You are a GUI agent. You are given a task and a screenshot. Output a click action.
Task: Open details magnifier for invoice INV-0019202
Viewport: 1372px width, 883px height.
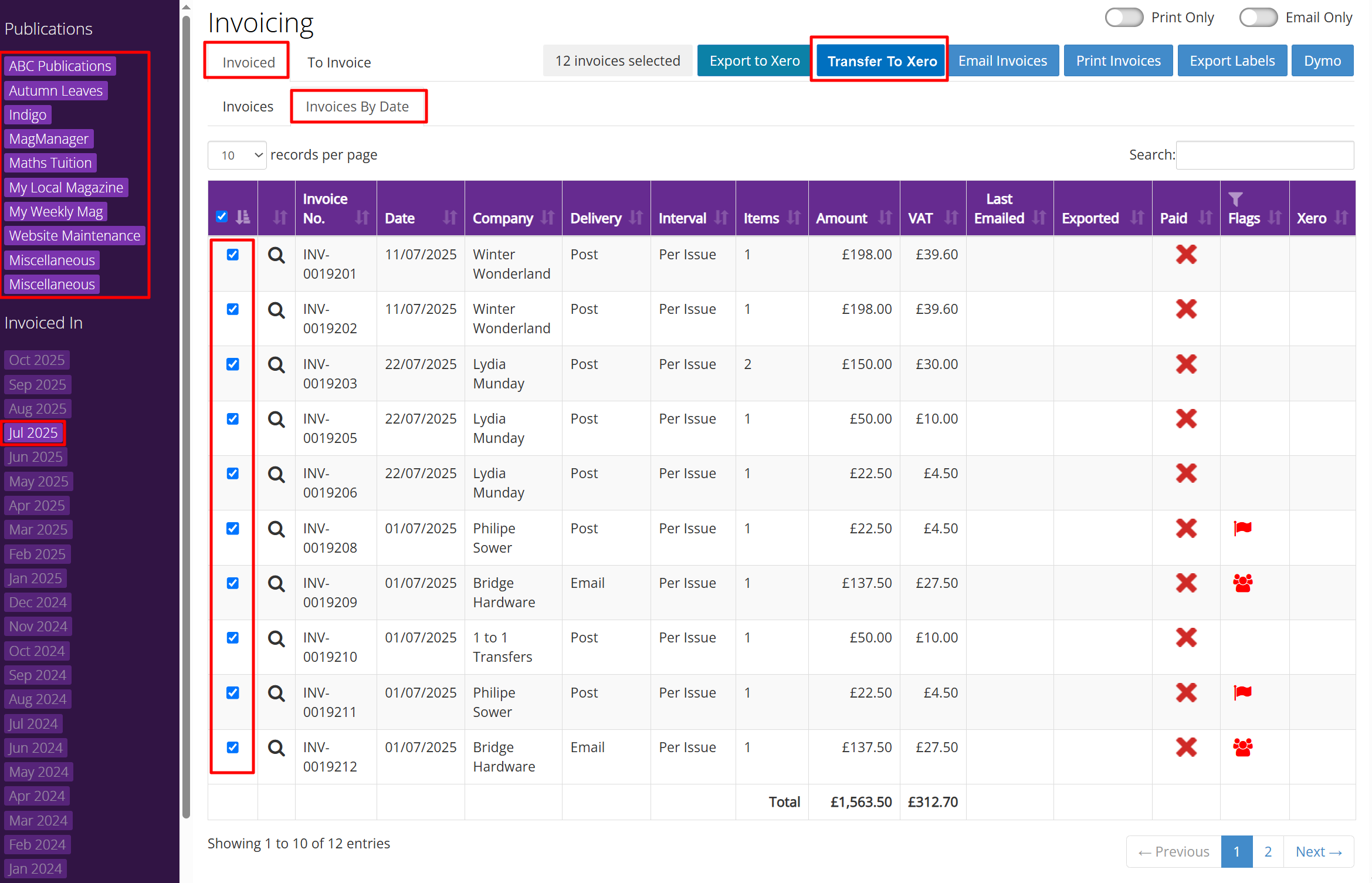(x=276, y=310)
